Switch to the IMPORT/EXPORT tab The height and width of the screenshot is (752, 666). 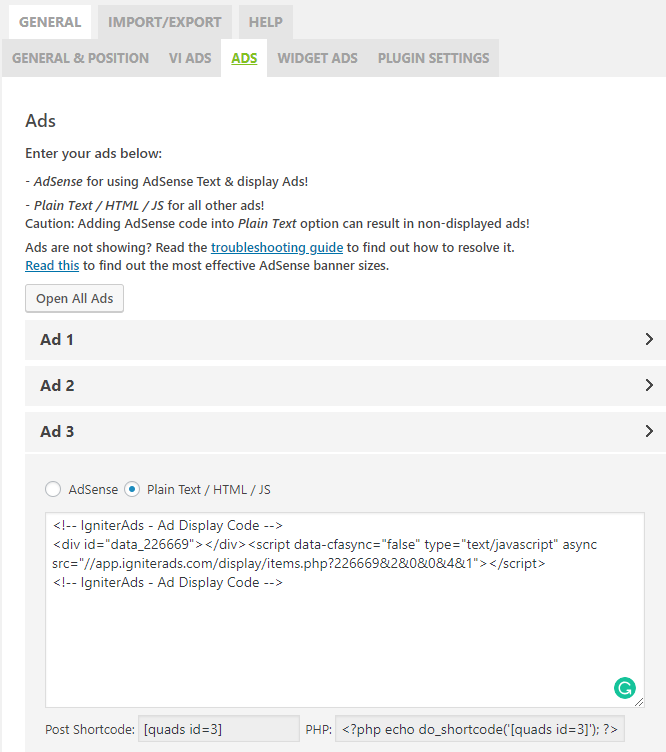coord(164,22)
